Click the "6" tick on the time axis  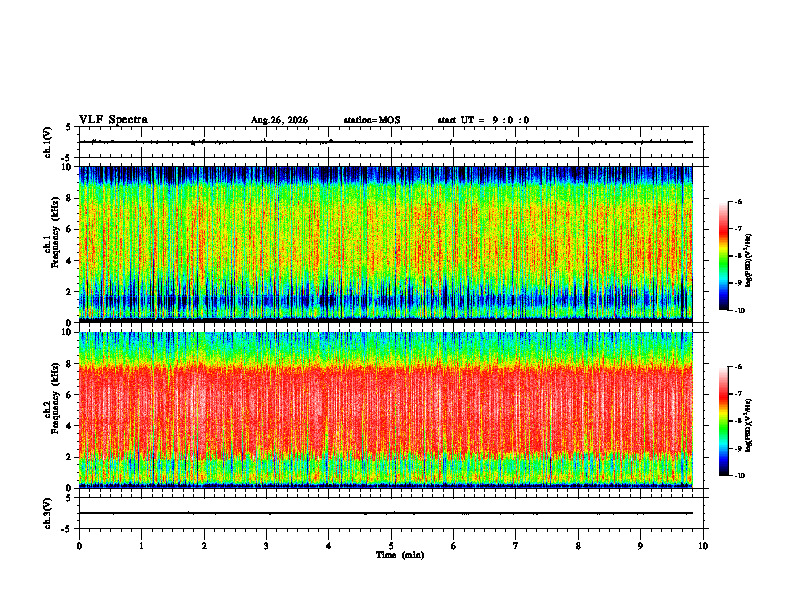[x=454, y=546]
